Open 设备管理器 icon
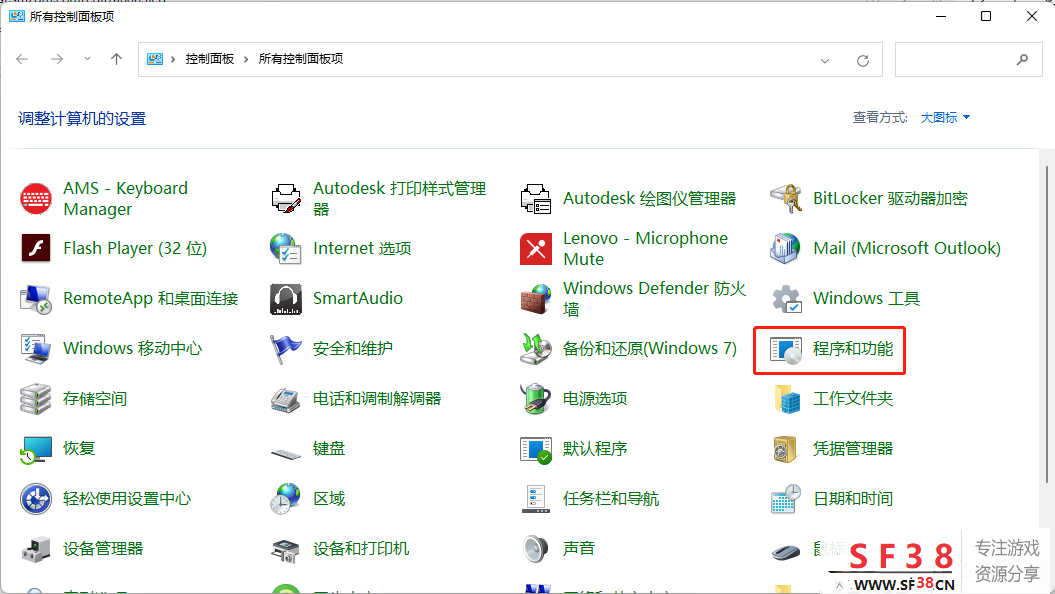This screenshot has width=1055, height=594. (x=36, y=549)
